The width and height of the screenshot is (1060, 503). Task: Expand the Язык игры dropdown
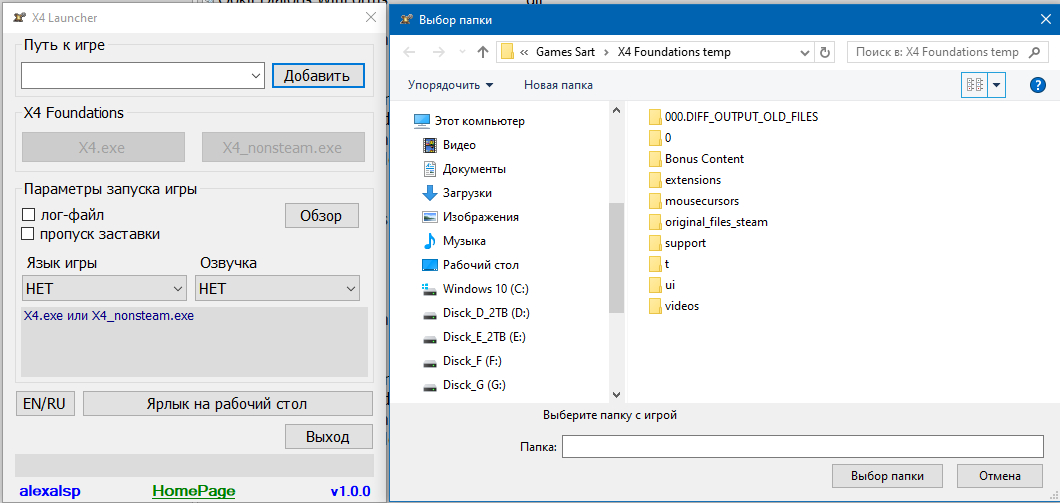coord(104,289)
